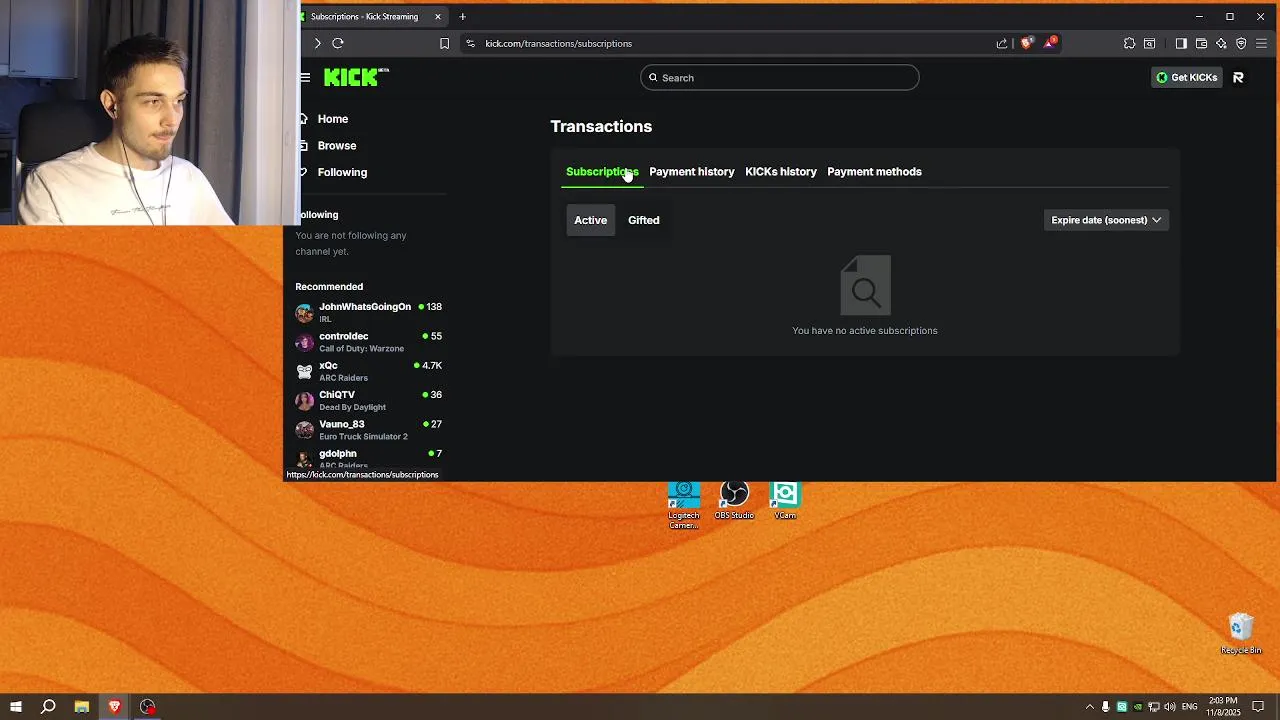
Task: Click the volume icon in system tray
Action: tap(1170, 707)
